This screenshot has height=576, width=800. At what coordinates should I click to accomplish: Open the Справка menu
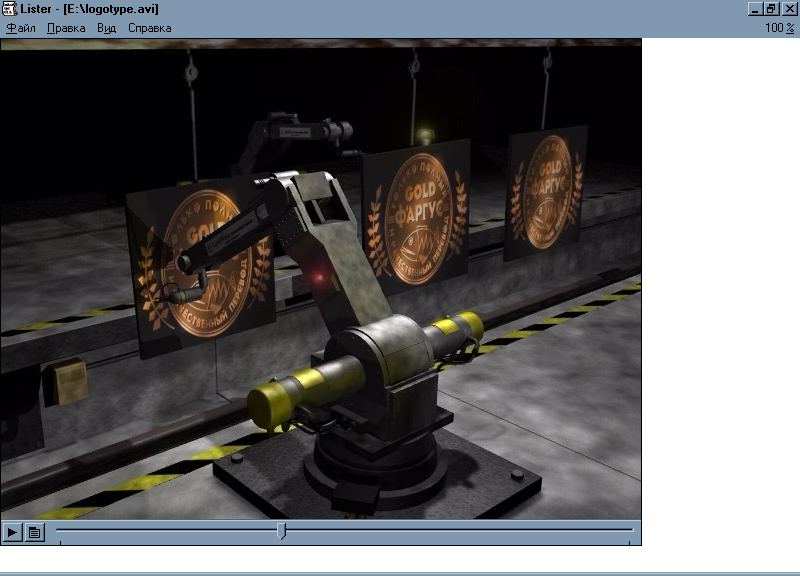149,28
